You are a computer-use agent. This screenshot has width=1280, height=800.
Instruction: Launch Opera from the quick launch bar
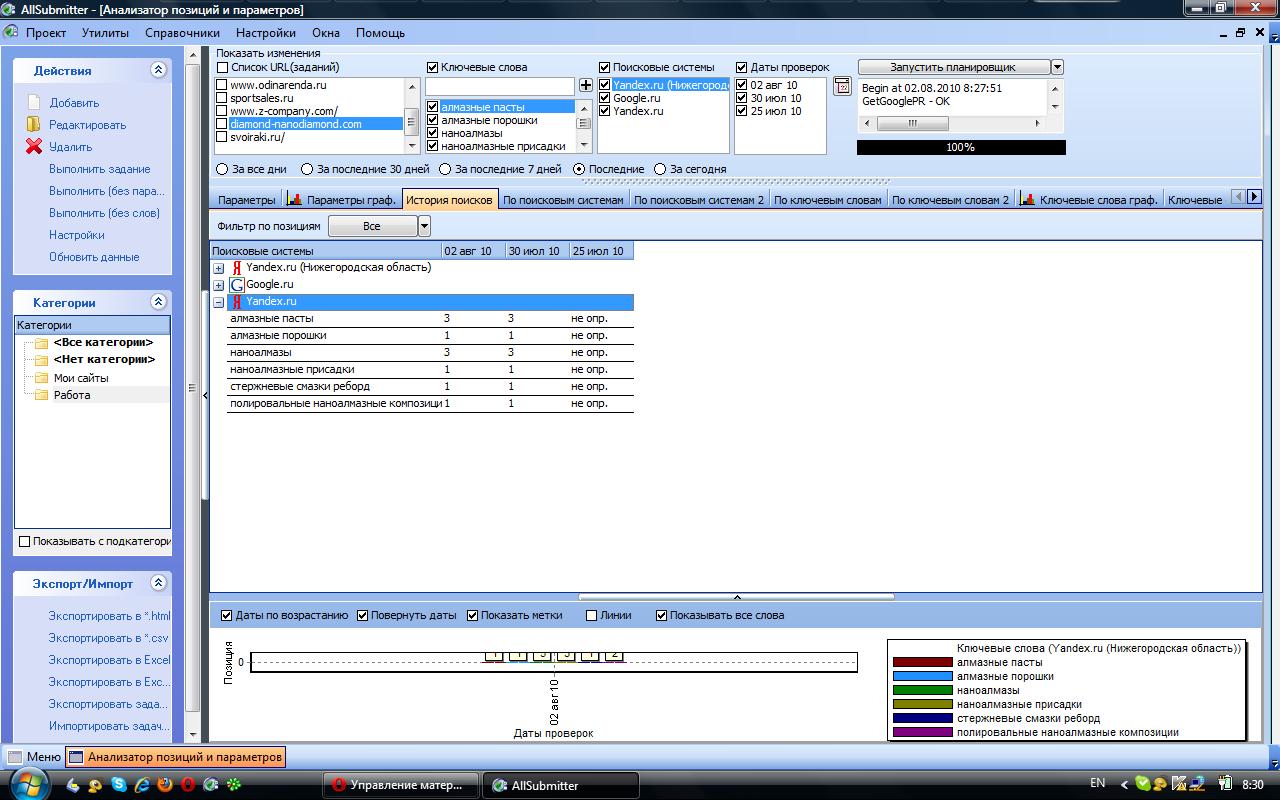188,785
